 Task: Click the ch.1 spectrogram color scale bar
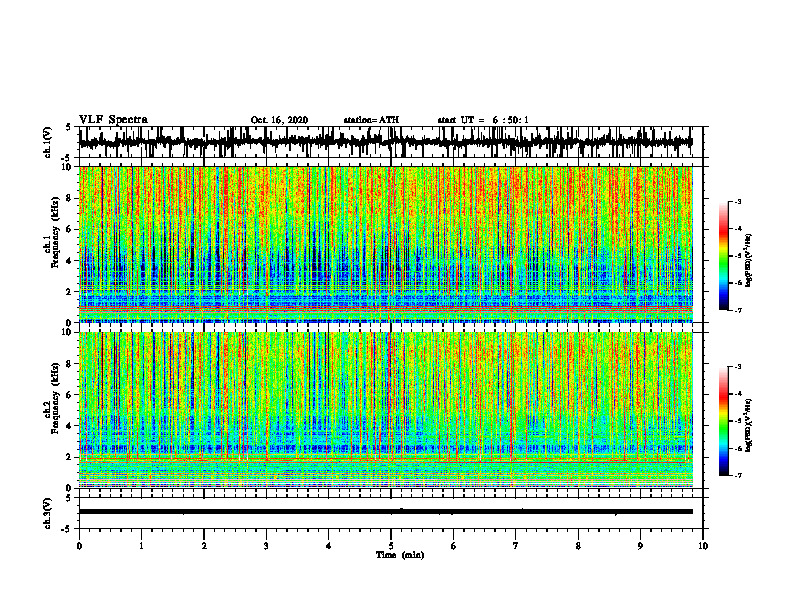(724, 256)
